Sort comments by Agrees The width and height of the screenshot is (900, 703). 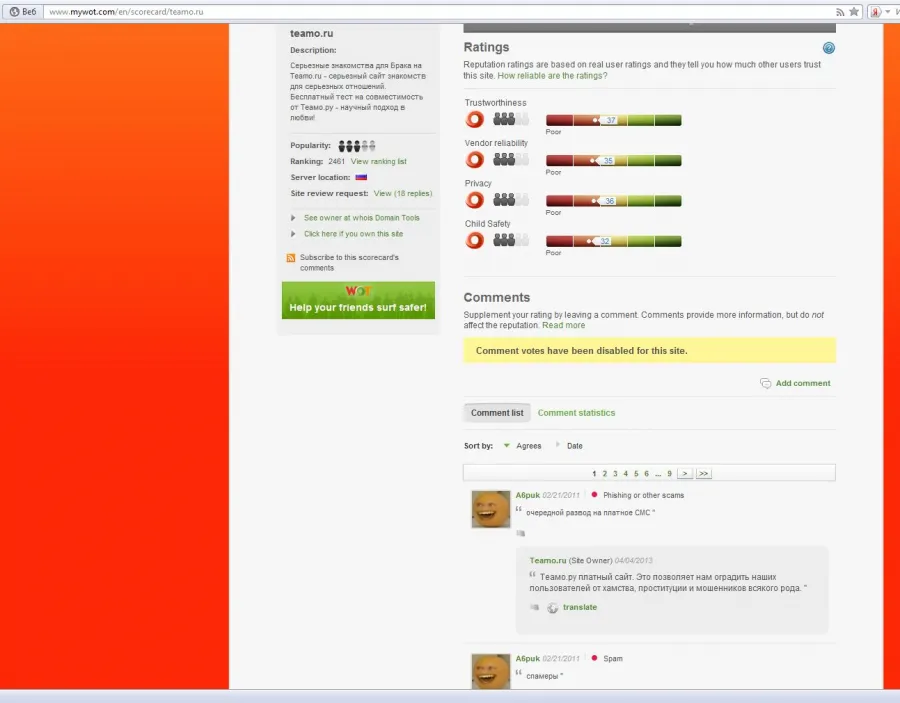pyautogui.click(x=528, y=446)
